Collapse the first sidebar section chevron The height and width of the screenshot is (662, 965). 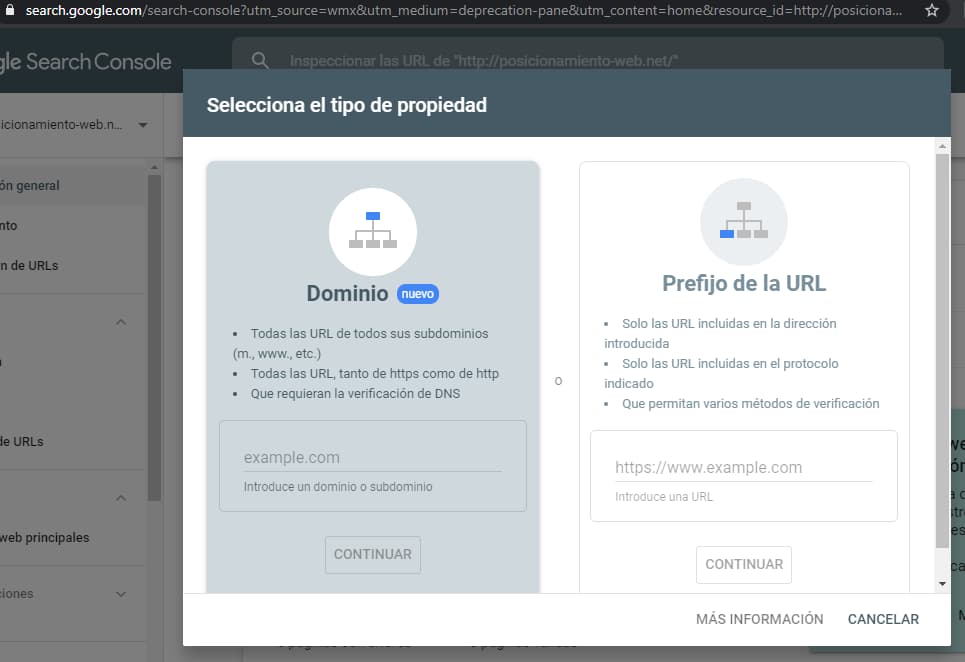coord(121,322)
